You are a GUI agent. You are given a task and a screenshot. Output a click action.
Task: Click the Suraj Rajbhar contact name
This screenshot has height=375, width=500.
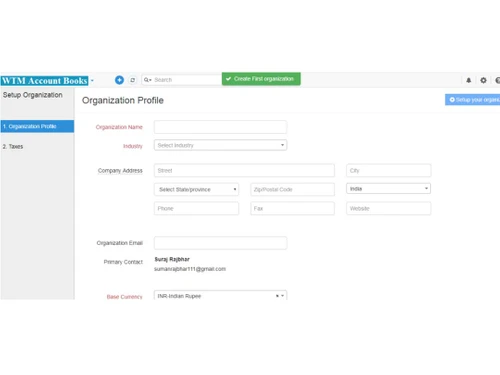coord(172,259)
